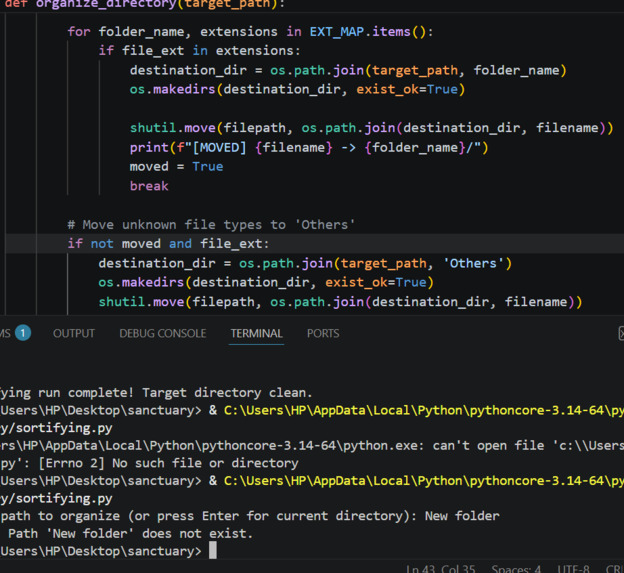
Task: Click 'Ln 43, Col 35' in the status bar
Action: click(x=441, y=569)
